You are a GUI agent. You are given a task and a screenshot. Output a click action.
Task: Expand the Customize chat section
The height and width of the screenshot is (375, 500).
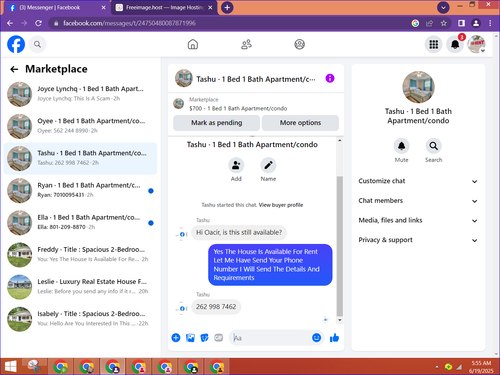pyautogui.click(x=418, y=181)
